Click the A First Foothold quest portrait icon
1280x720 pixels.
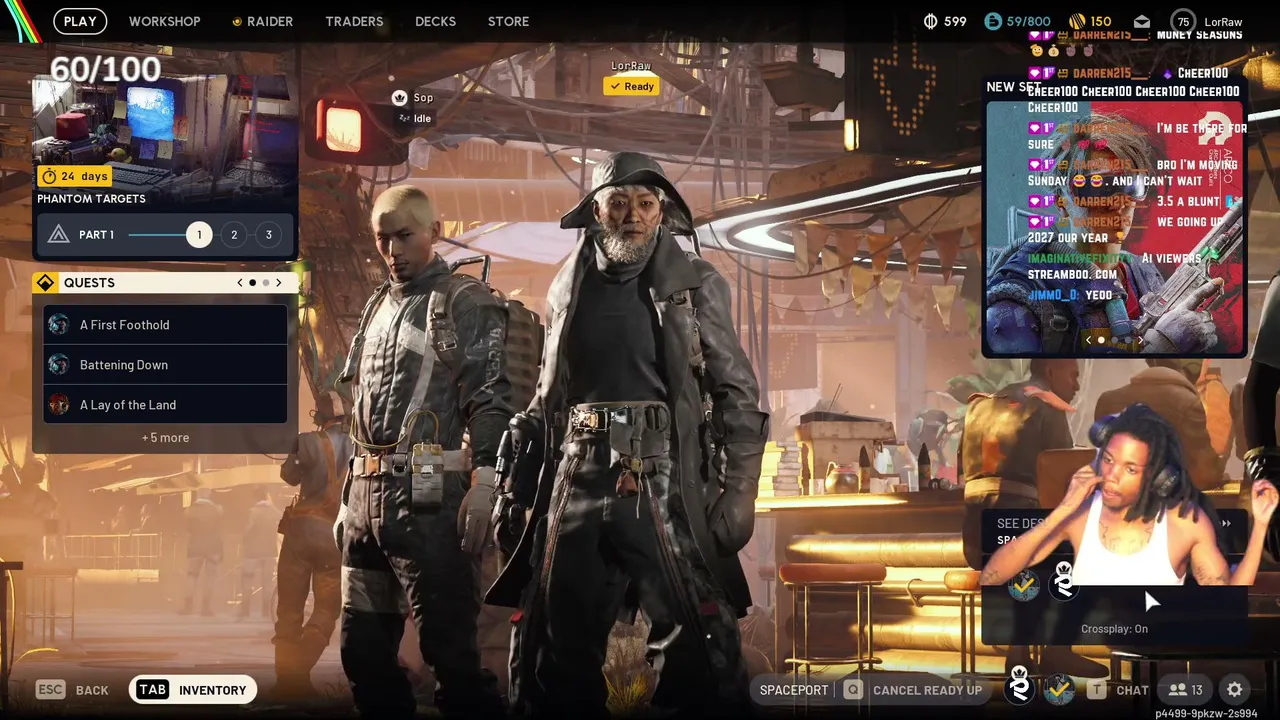[x=59, y=325]
